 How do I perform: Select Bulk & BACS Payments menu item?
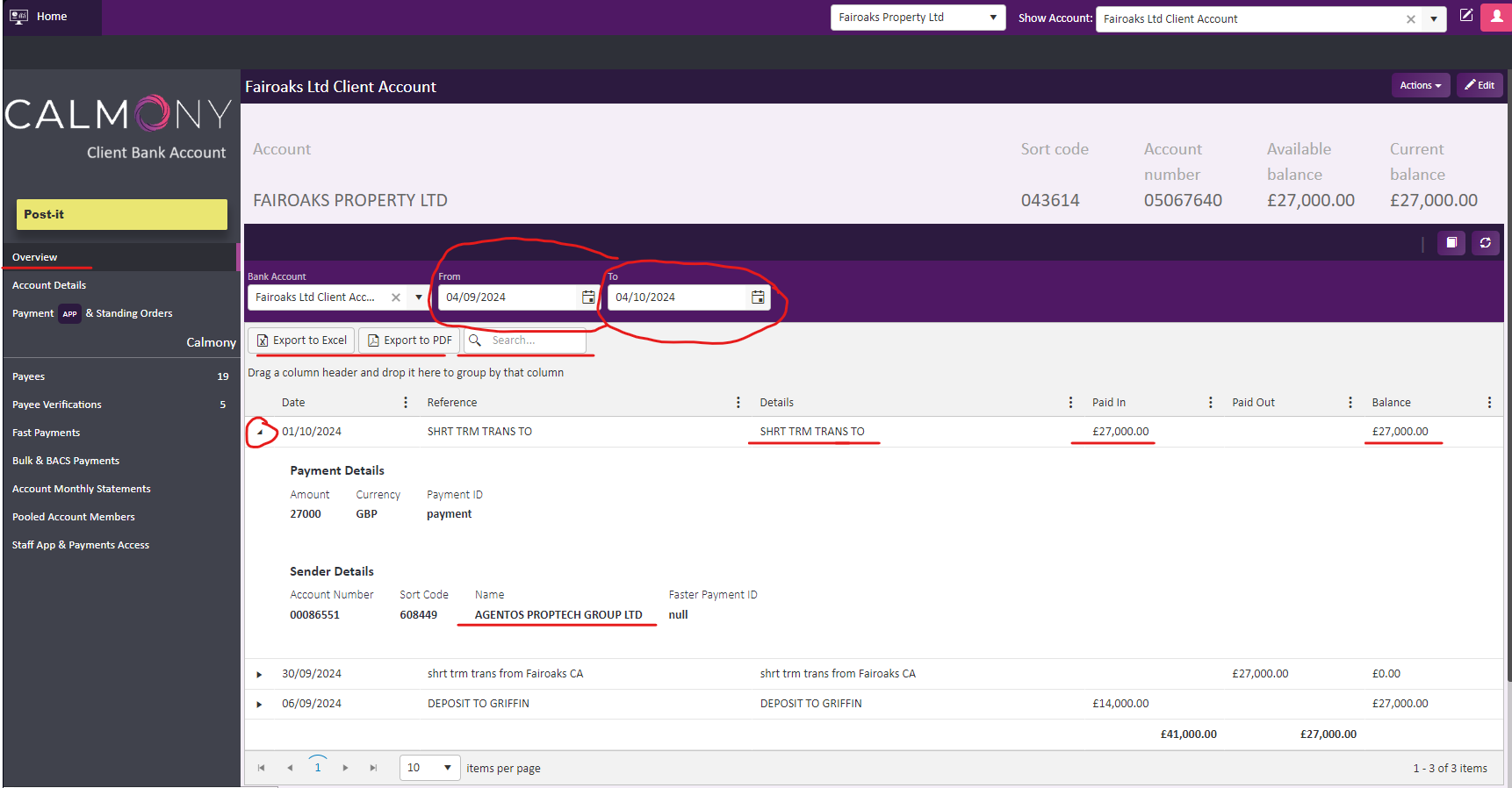click(66, 461)
